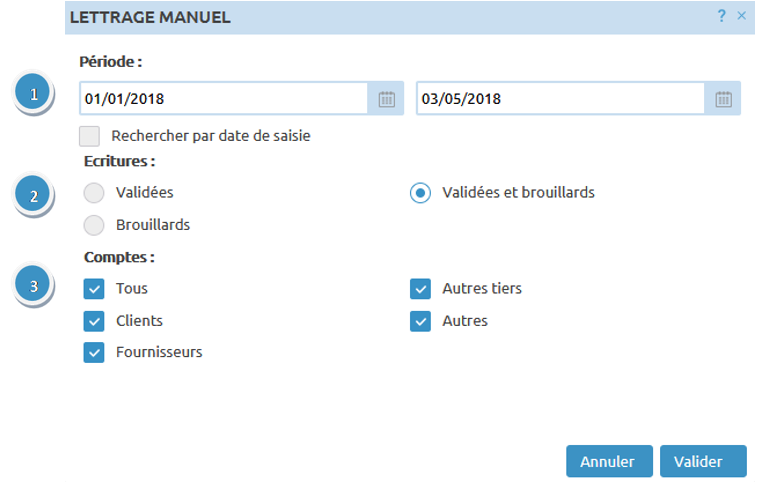Screen dimensions: 757x483
Task: Click the start date field 01/01/2018
Action: tap(225, 99)
